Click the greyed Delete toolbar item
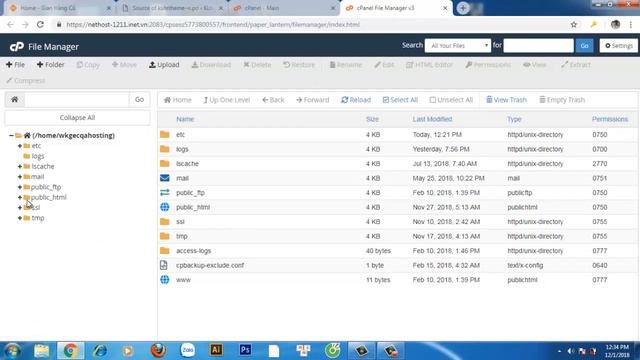The width and height of the screenshot is (640, 360). pyautogui.click(x=257, y=64)
